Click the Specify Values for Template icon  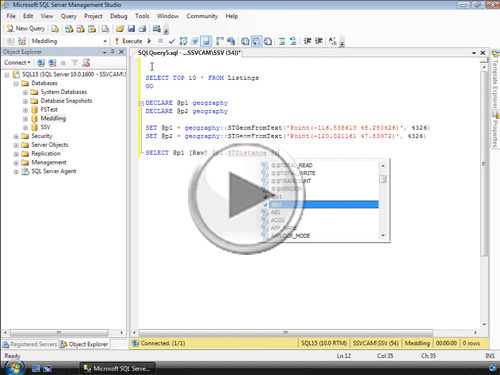click(x=332, y=41)
